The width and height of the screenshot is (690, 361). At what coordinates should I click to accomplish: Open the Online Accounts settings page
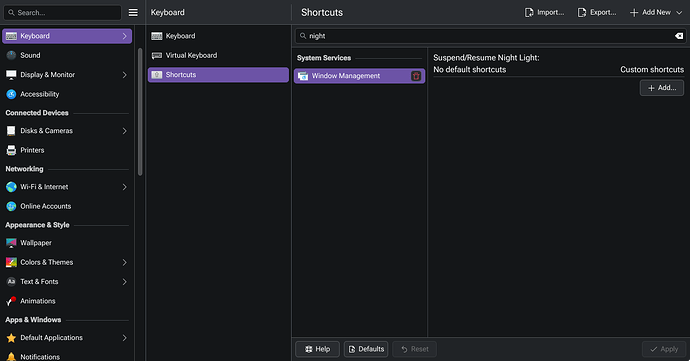tap(67, 206)
